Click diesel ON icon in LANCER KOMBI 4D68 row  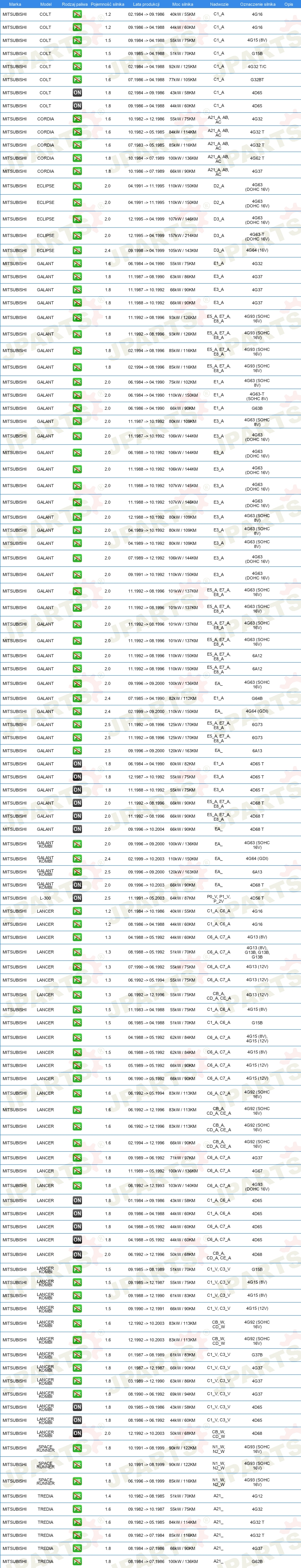pyautogui.click(x=77, y=1433)
